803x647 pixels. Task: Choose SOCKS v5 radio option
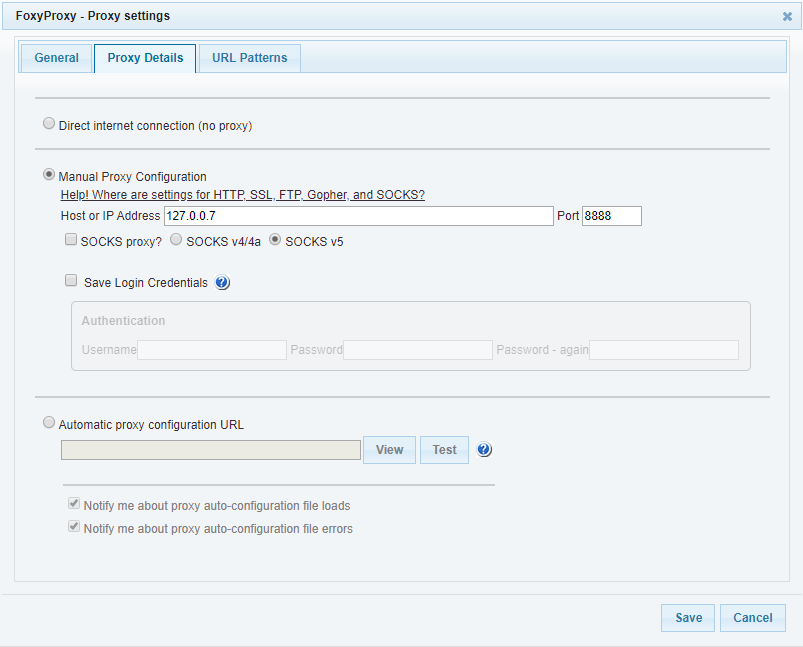click(x=275, y=239)
